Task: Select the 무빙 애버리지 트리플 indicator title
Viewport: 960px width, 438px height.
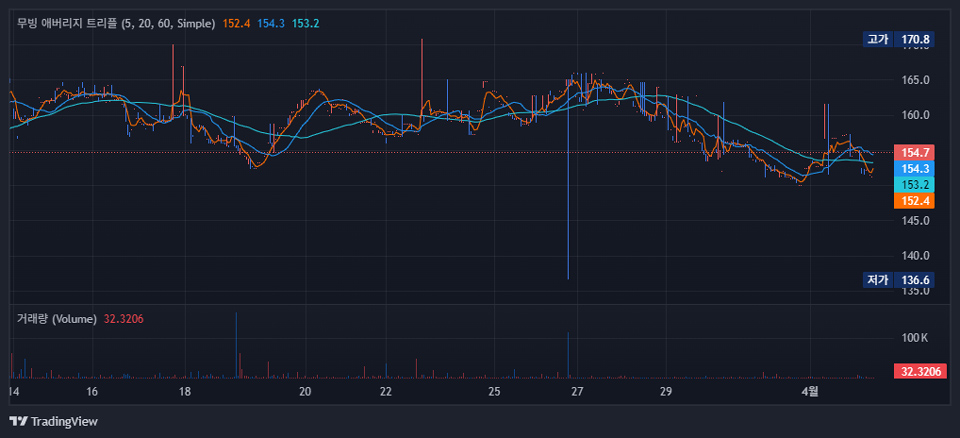Action: click(116, 23)
